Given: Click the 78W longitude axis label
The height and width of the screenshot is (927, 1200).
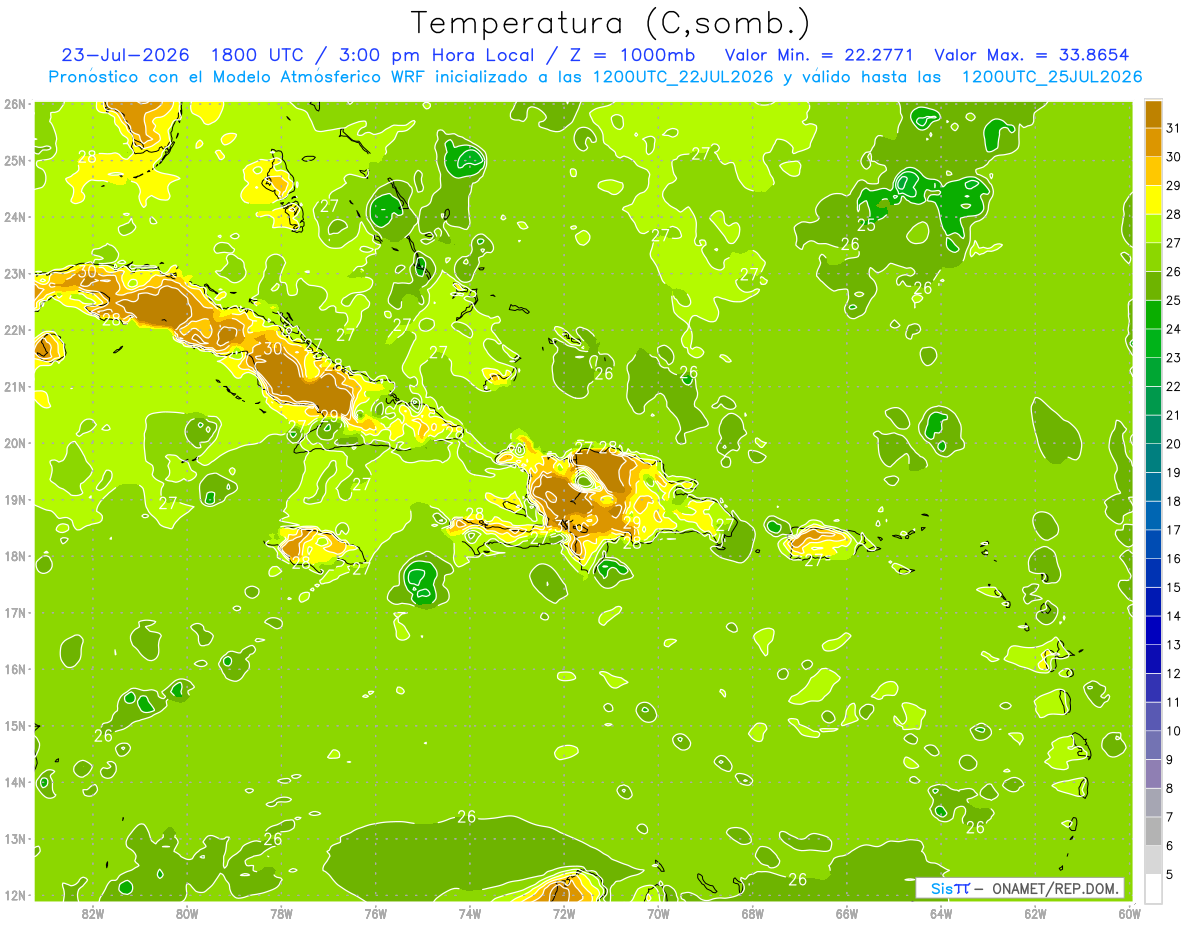Looking at the screenshot, I should (281, 913).
